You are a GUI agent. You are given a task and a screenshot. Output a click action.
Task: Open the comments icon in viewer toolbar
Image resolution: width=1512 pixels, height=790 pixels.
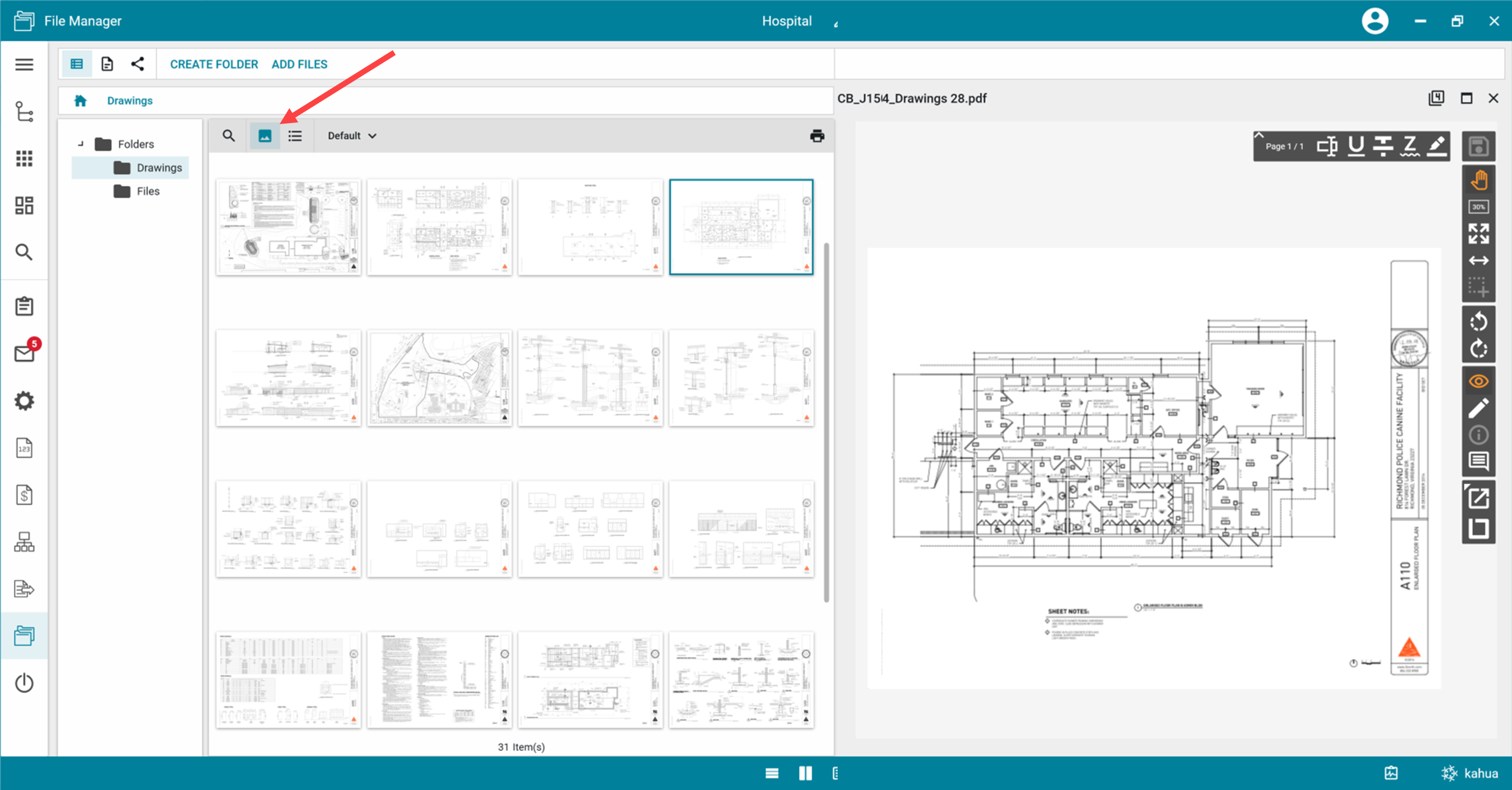tap(1478, 461)
